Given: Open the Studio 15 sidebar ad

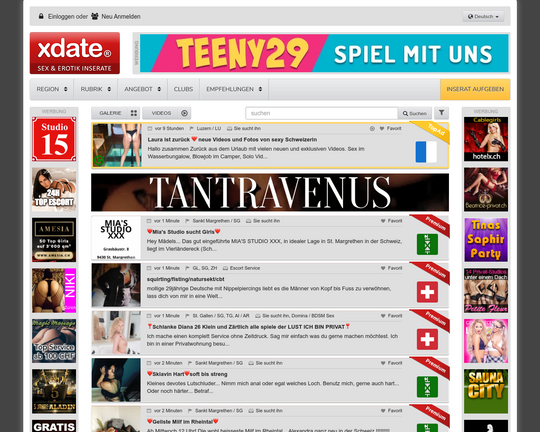Looking at the screenshot, I should tap(54, 139).
